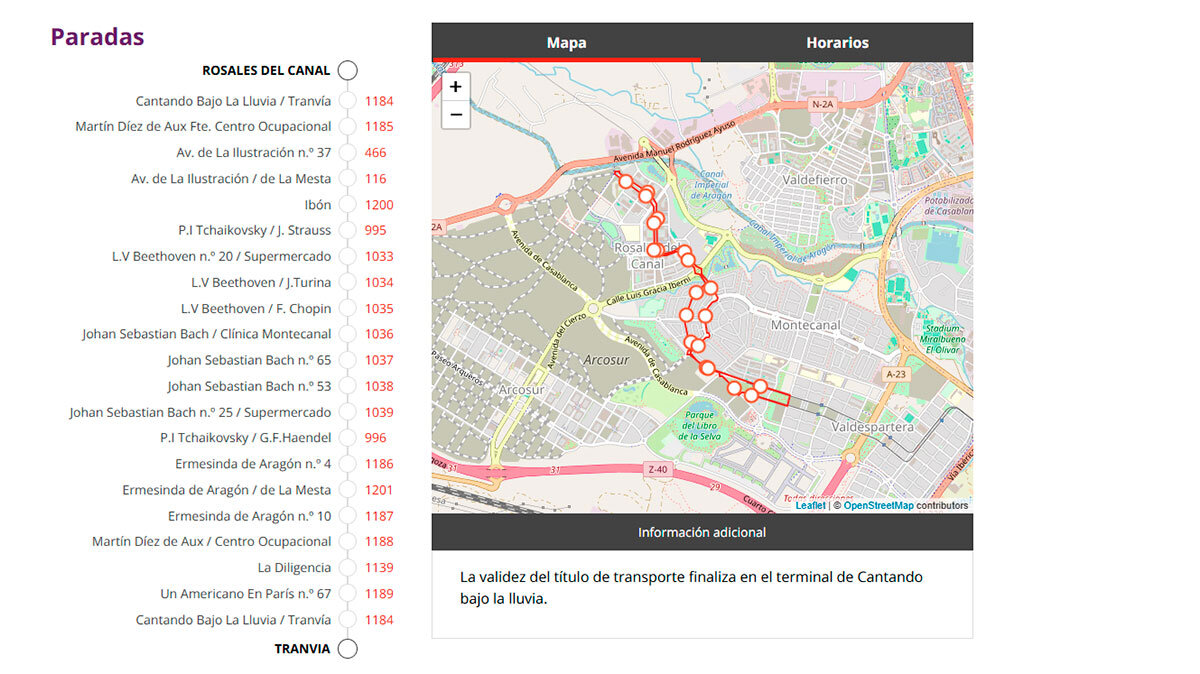The image size is (1200, 674).
Task: Click stop number 1037
Action: (x=379, y=360)
